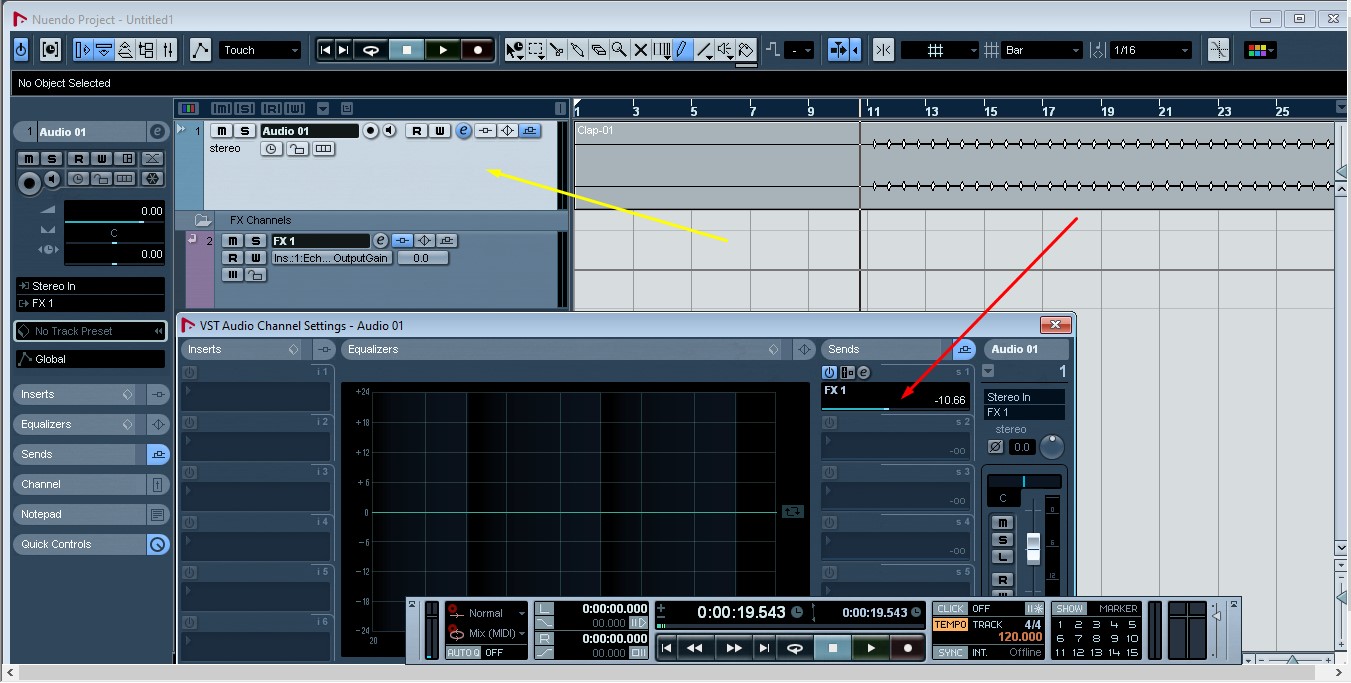Viewport: 1351px width, 683px height.
Task: Toggle phase invert in channel settings
Action: tap(995, 447)
